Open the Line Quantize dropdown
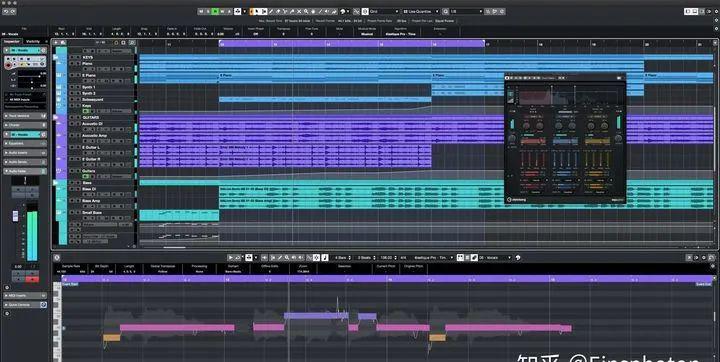The image size is (720, 362). (421, 11)
